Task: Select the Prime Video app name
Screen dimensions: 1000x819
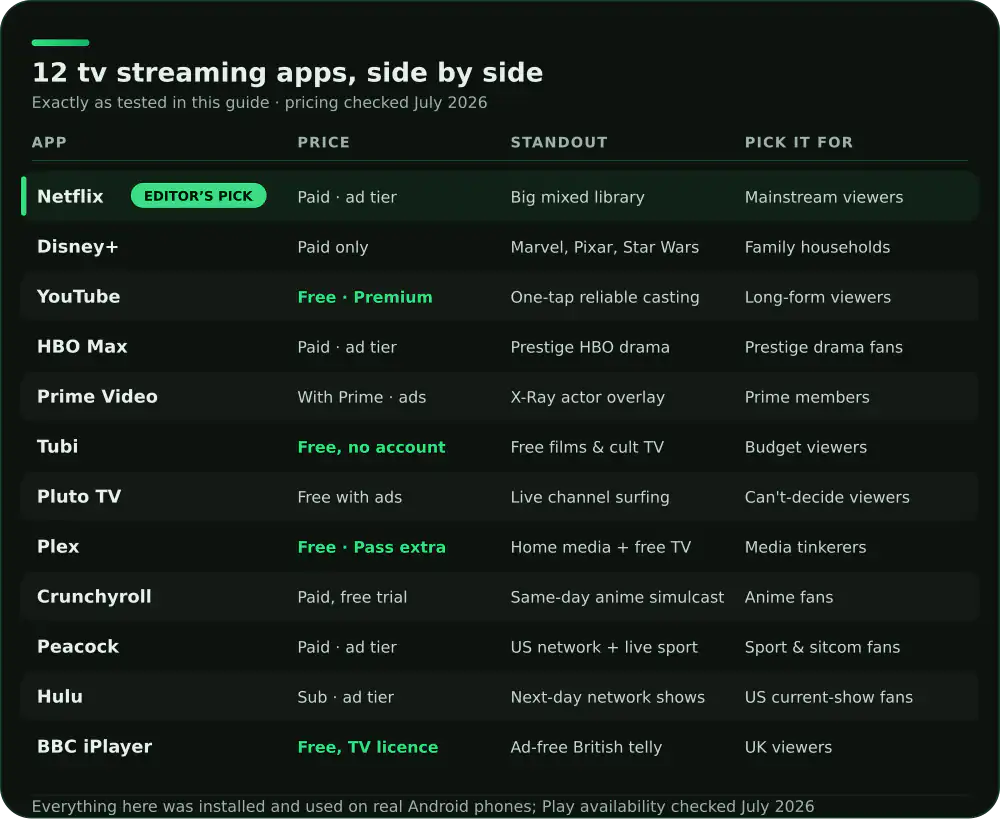Action: (x=97, y=397)
